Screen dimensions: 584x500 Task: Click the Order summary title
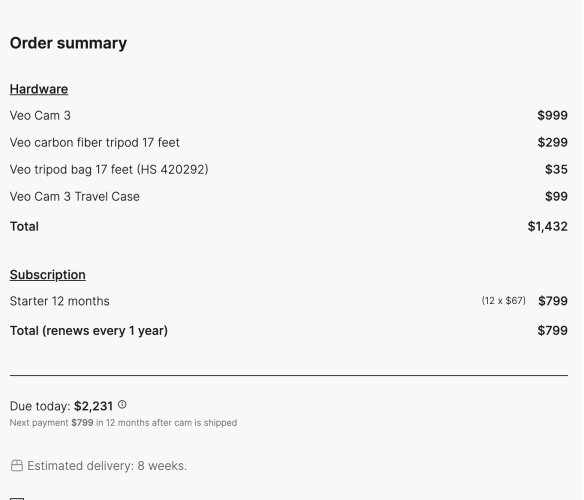click(x=68, y=43)
